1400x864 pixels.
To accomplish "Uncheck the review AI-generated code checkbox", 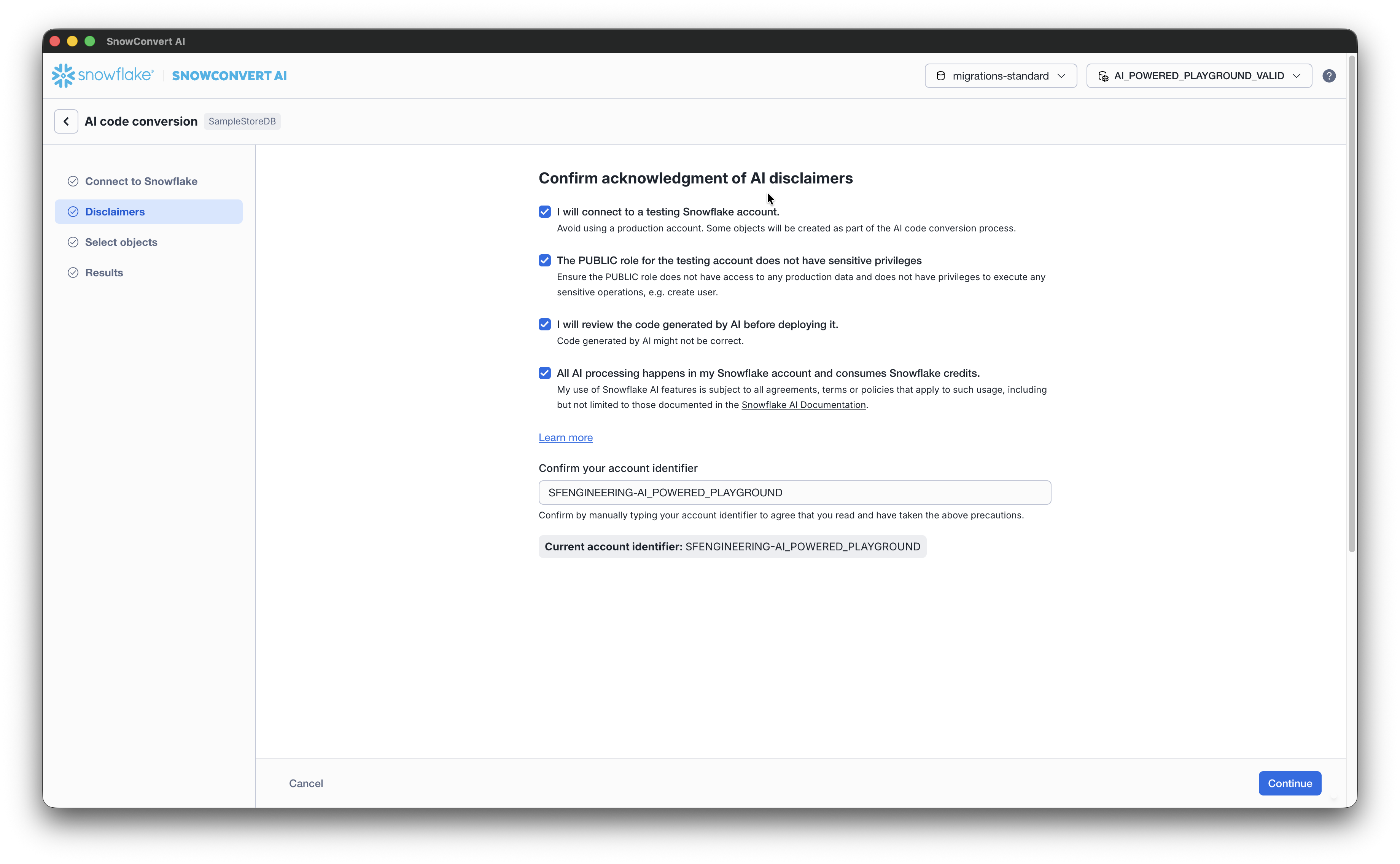I will click(544, 325).
